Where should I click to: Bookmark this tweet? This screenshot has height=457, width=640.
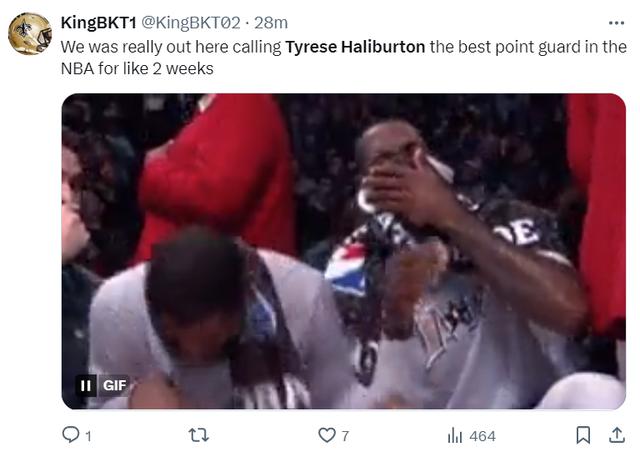pos(583,435)
